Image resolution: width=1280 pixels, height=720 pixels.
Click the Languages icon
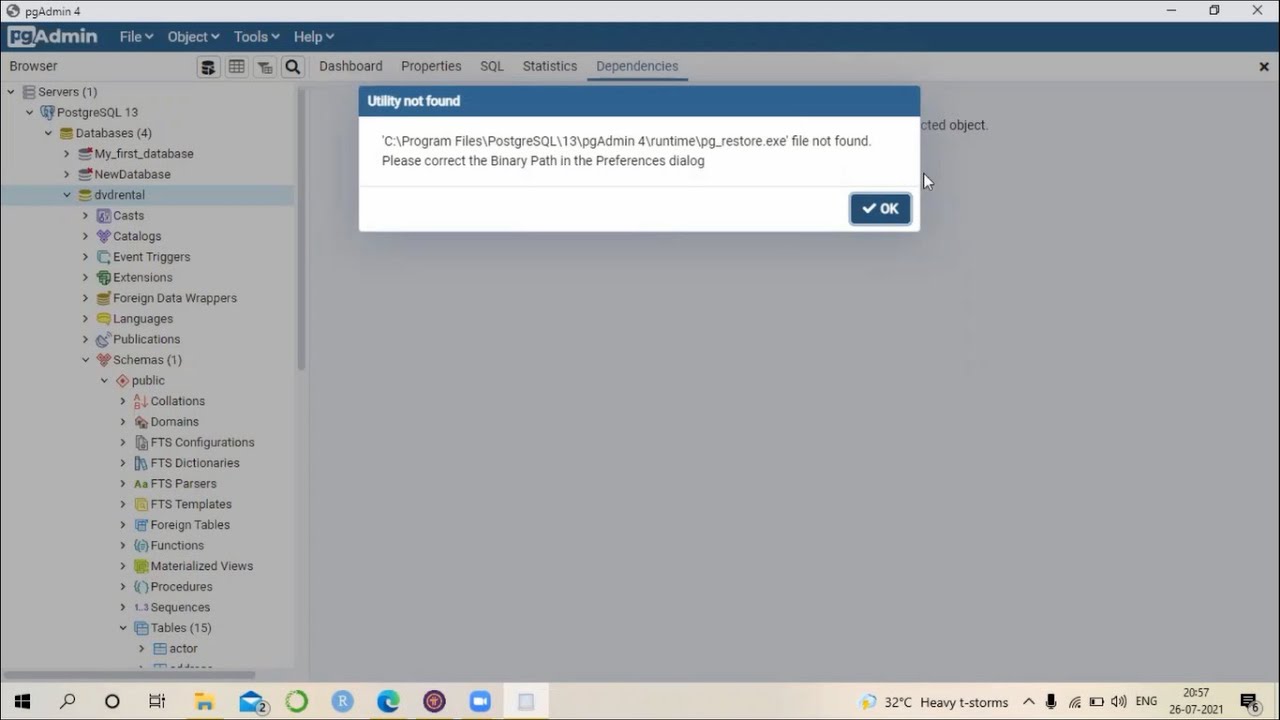coord(103,319)
